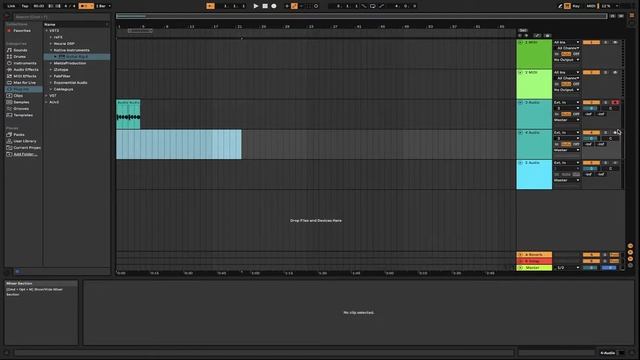Click Add Folder in Places

point(25,154)
